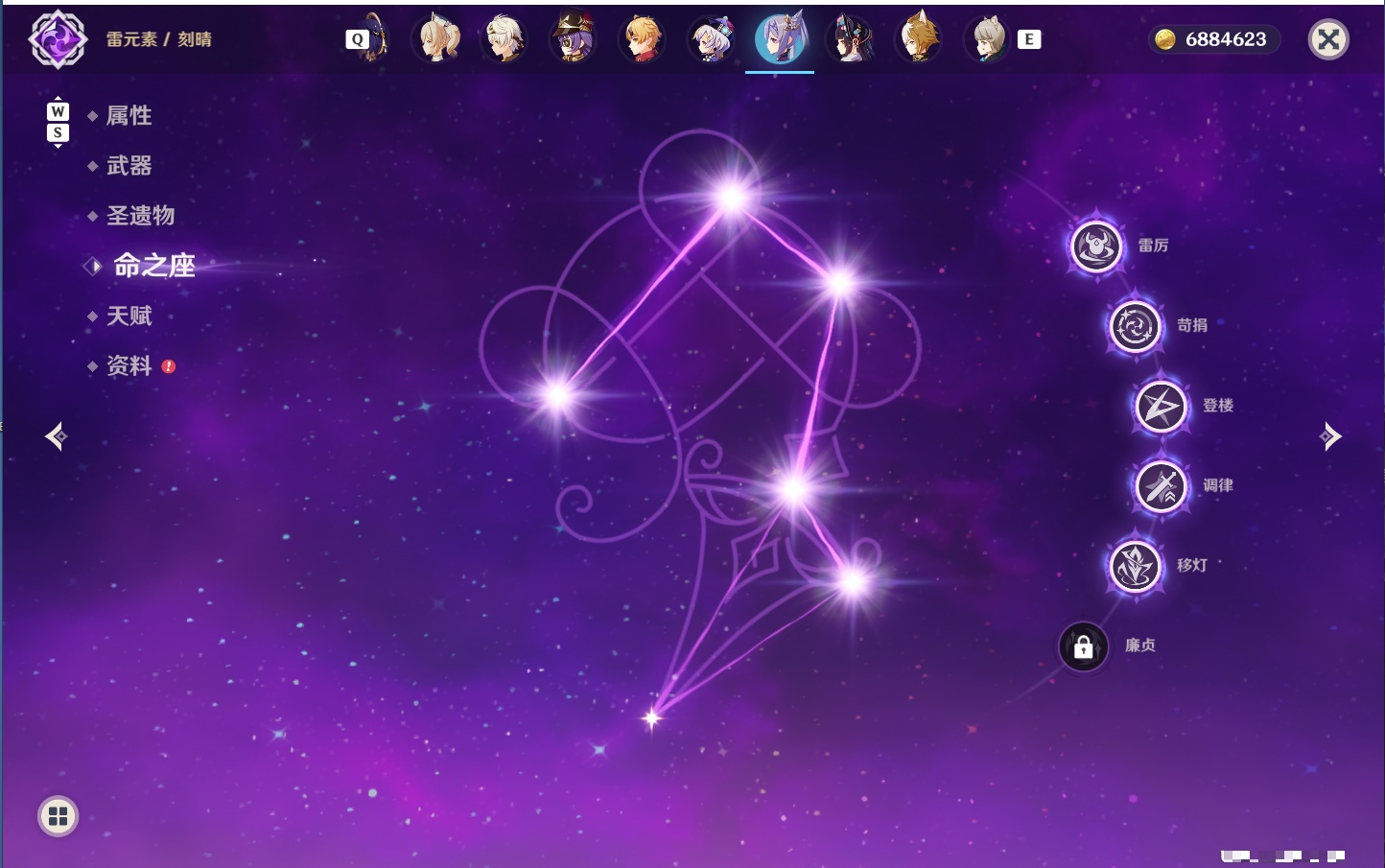Choose the grey-haired cat-eared avatar by the E key

[x=988, y=39]
